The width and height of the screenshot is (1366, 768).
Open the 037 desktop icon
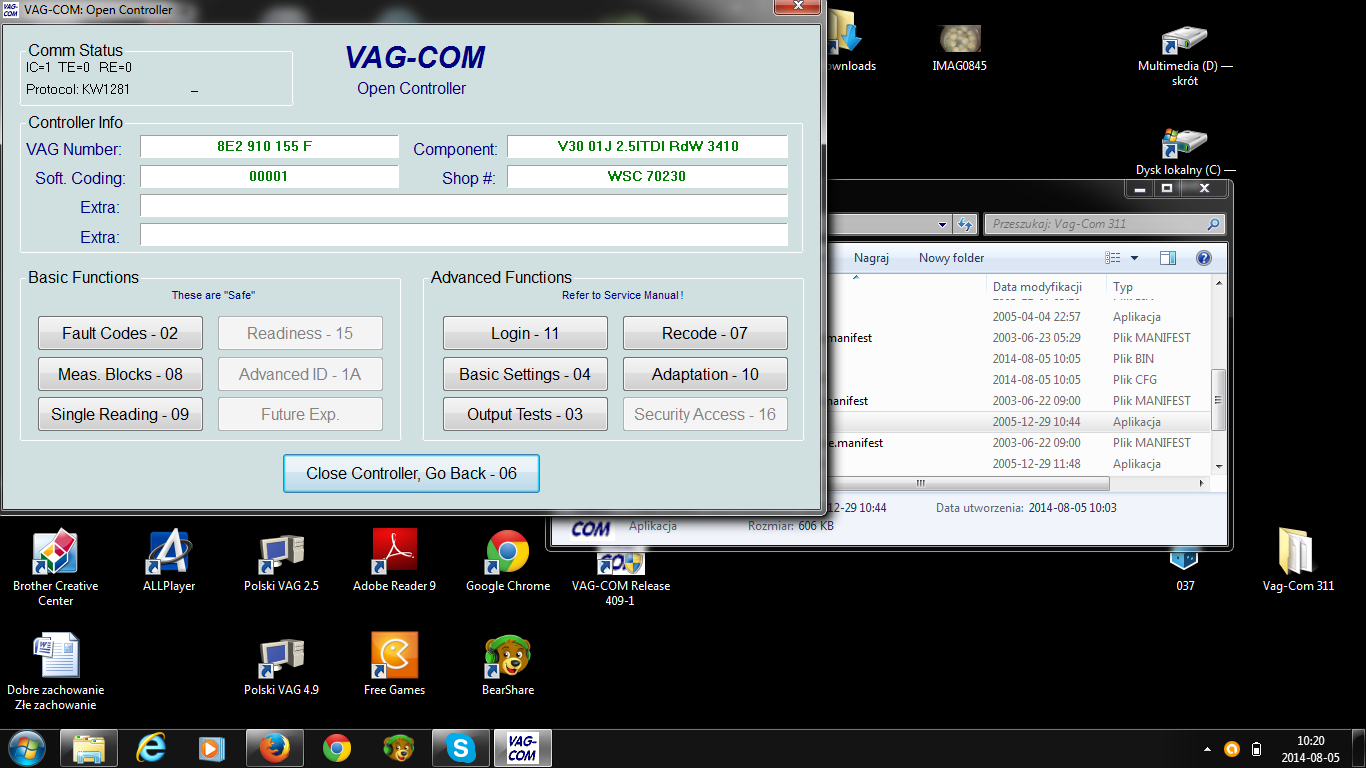pos(1185,570)
